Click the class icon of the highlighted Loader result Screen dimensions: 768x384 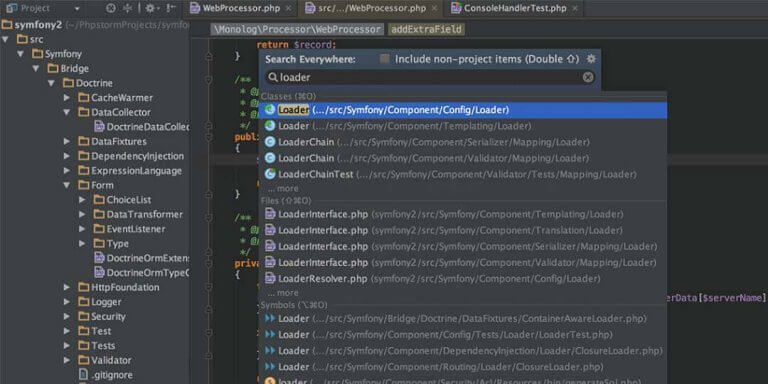point(270,110)
